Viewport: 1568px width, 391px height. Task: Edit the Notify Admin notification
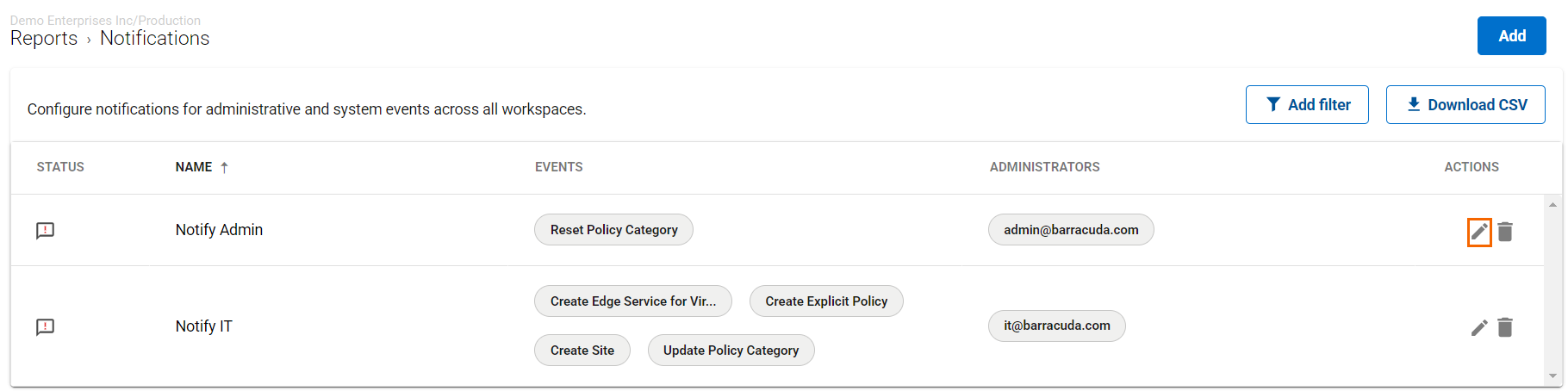click(1478, 232)
